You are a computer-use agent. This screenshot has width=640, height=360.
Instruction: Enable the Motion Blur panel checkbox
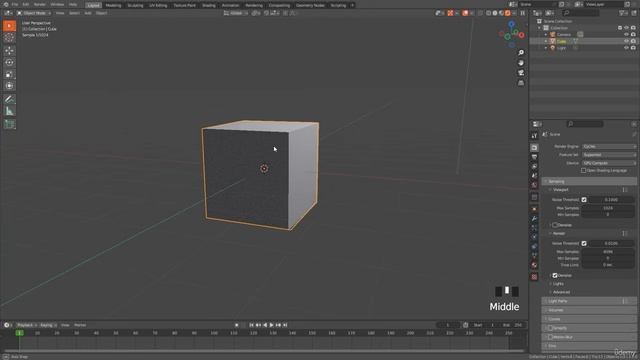coord(551,337)
